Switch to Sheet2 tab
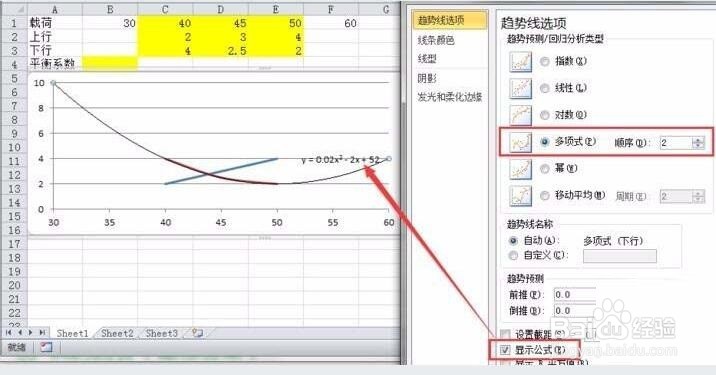The image size is (716, 375). click(117, 333)
